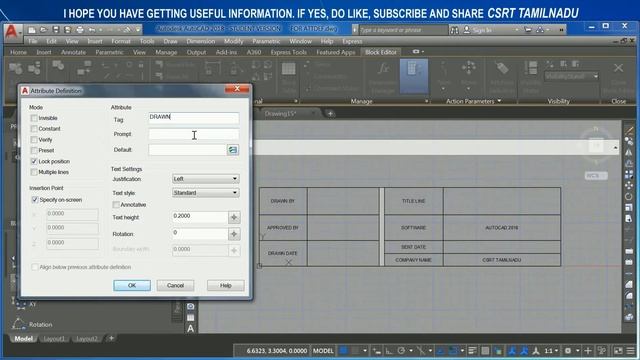The image size is (640, 360).
Task: Enable Multiple lines checkbox
Action: [34, 172]
